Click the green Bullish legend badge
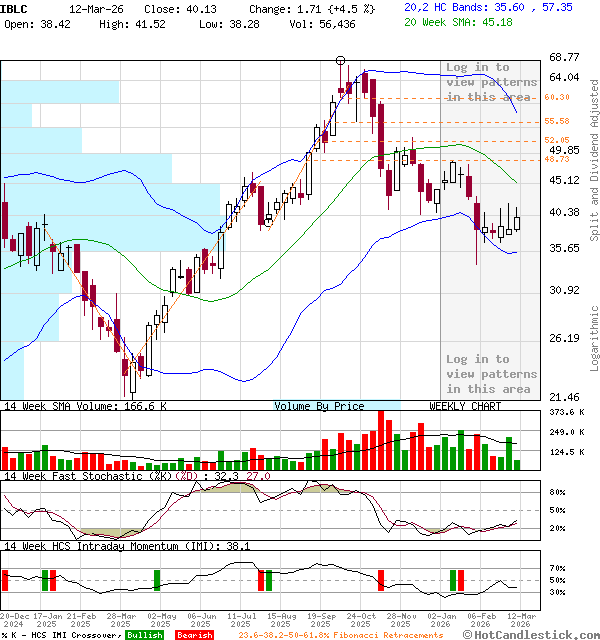The height and width of the screenshot is (640, 600). (145, 635)
